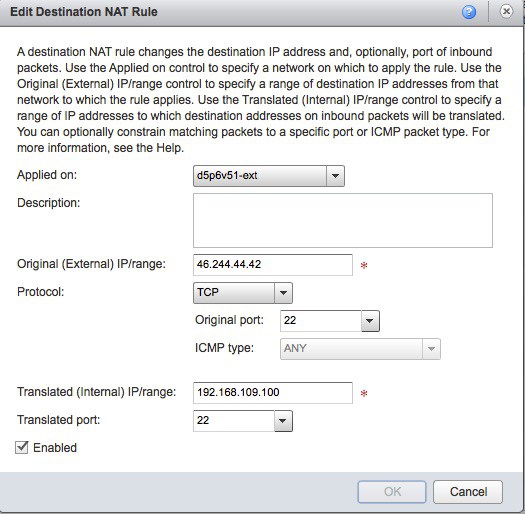Click the Enabled label text
This screenshot has height=514, width=525.
point(55,448)
